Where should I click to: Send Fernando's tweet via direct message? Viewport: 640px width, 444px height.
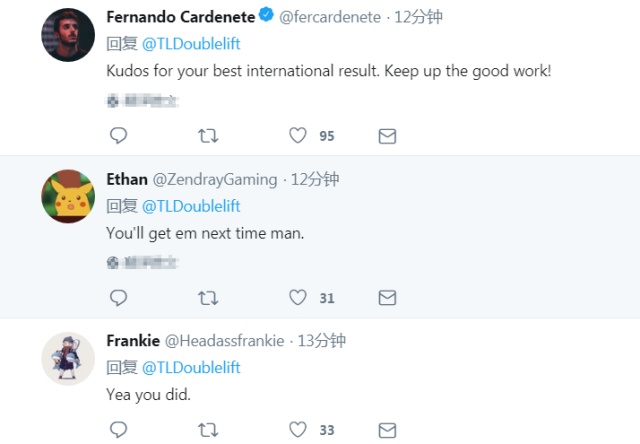(x=387, y=135)
